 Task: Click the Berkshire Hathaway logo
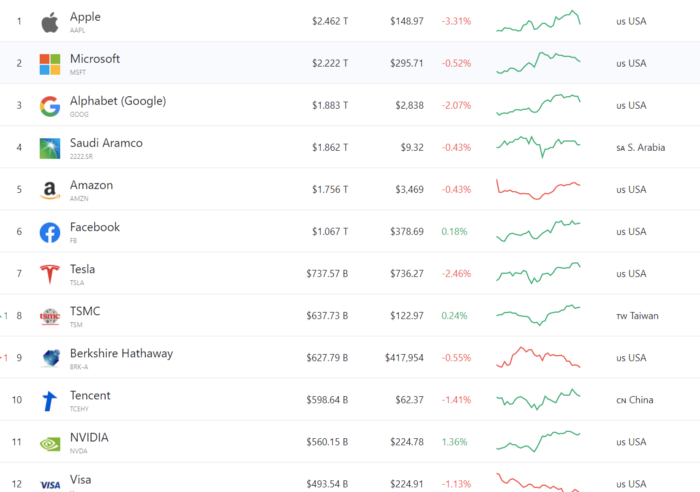50,358
